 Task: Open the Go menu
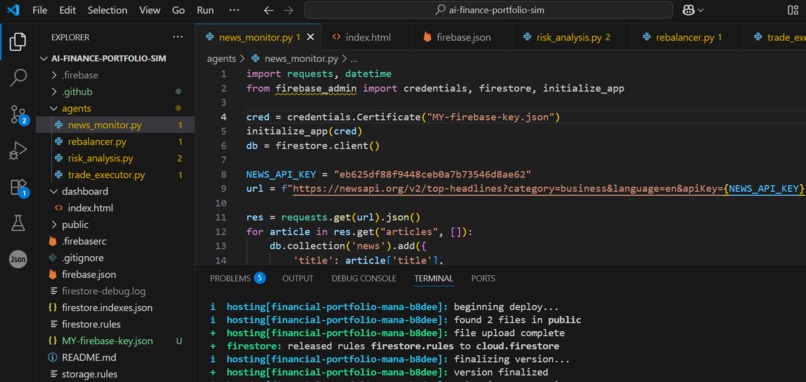[178, 10]
